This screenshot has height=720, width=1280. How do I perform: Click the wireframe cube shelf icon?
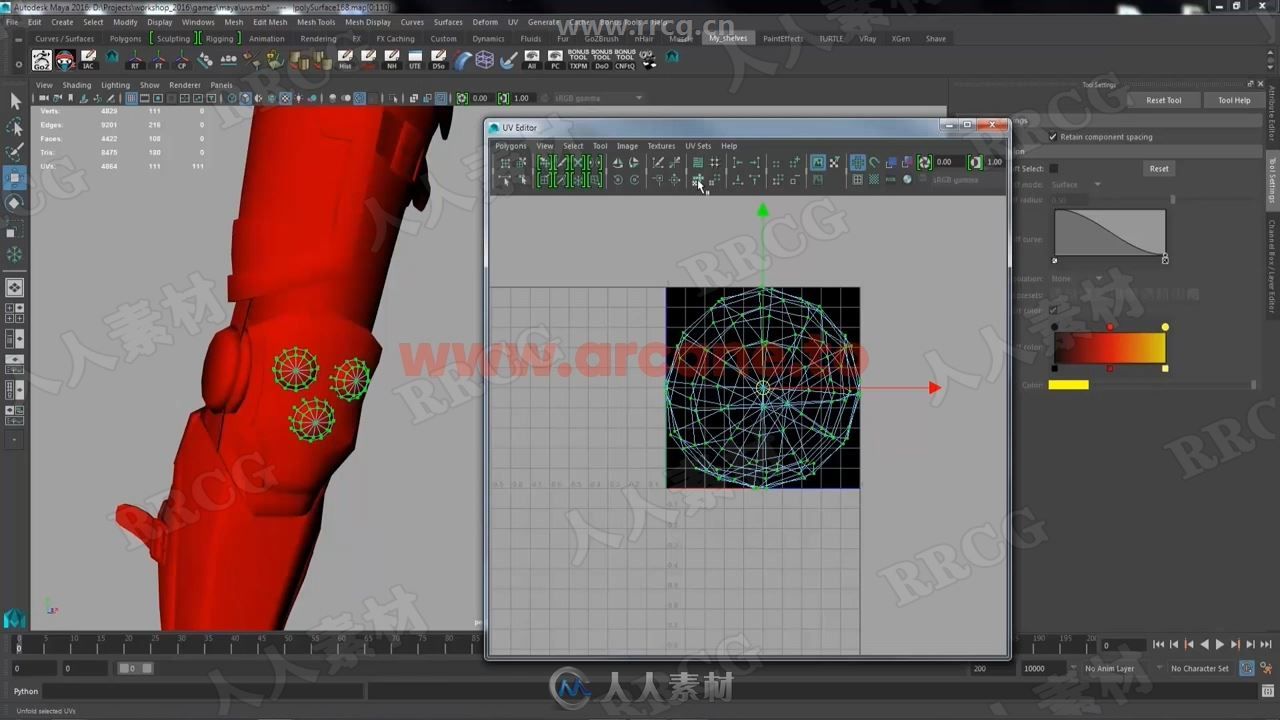click(x=485, y=60)
